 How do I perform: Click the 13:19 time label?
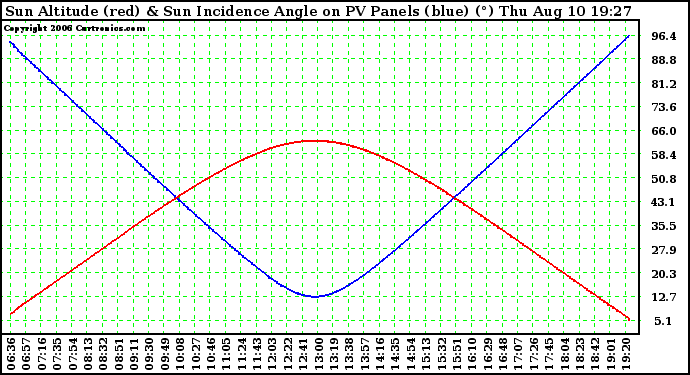(x=334, y=354)
